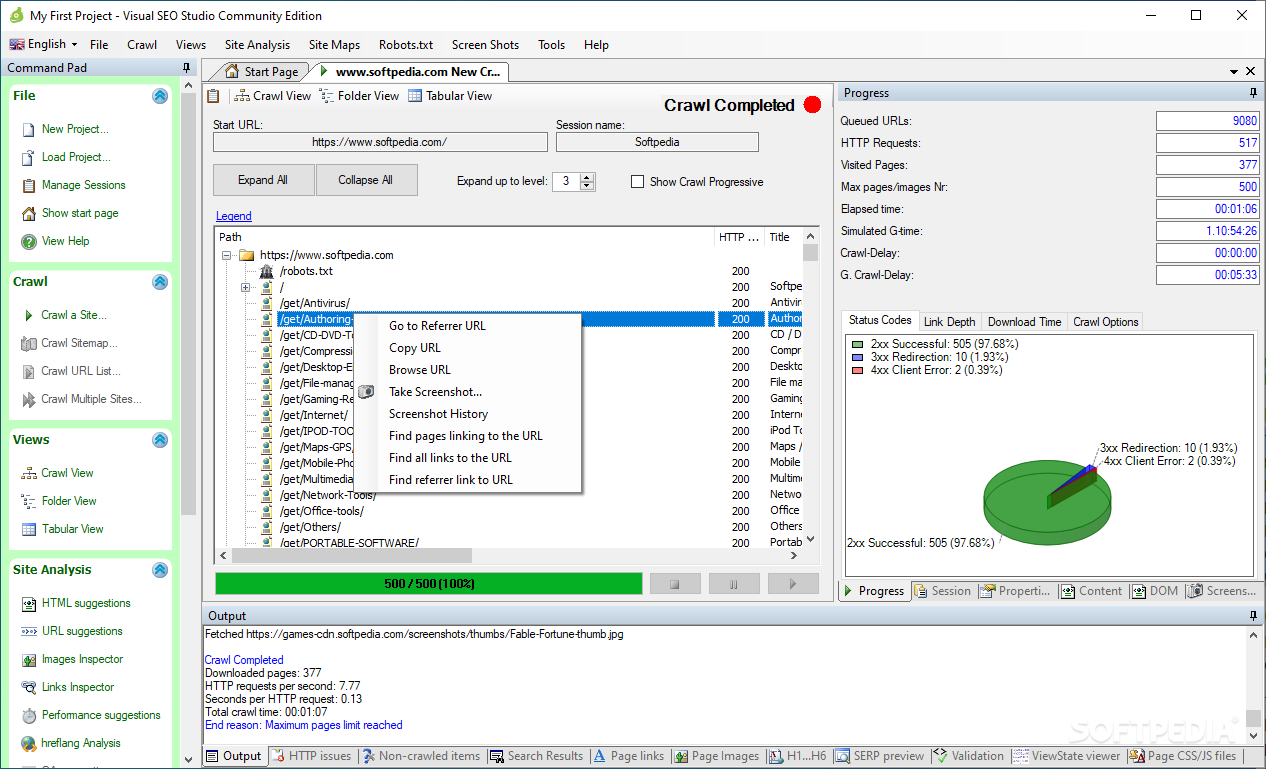Collapse the Views section in Command Pad
Image resolution: width=1266 pixels, height=769 pixels.
160,440
